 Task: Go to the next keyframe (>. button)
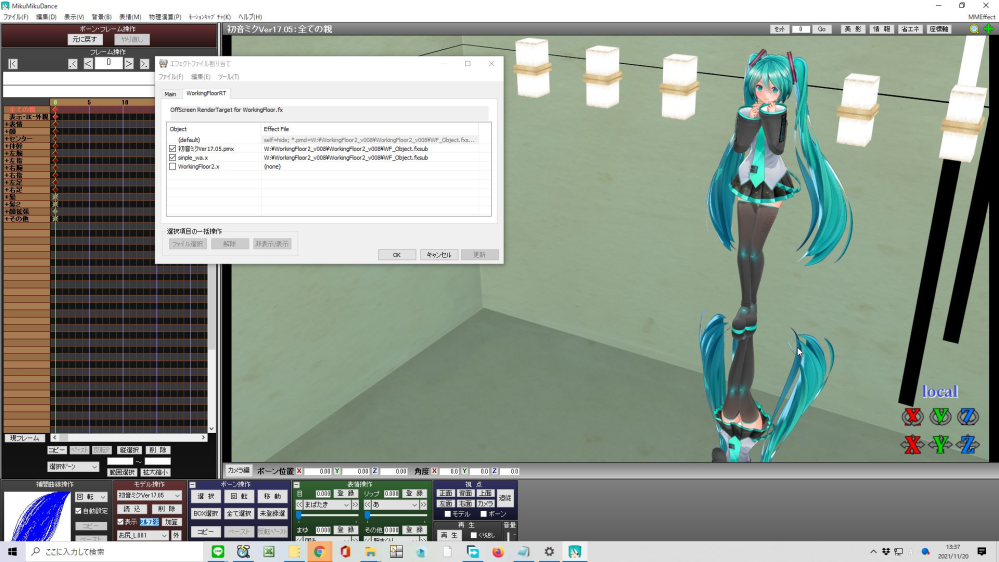coord(145,64)
